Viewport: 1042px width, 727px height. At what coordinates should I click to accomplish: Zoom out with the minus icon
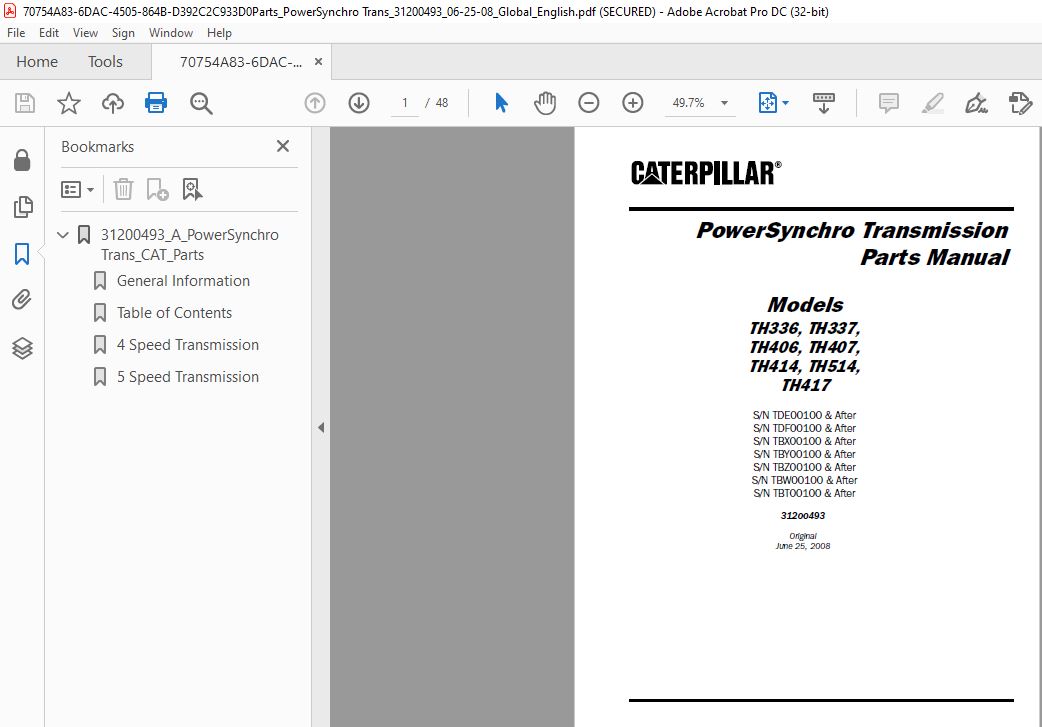589,103
